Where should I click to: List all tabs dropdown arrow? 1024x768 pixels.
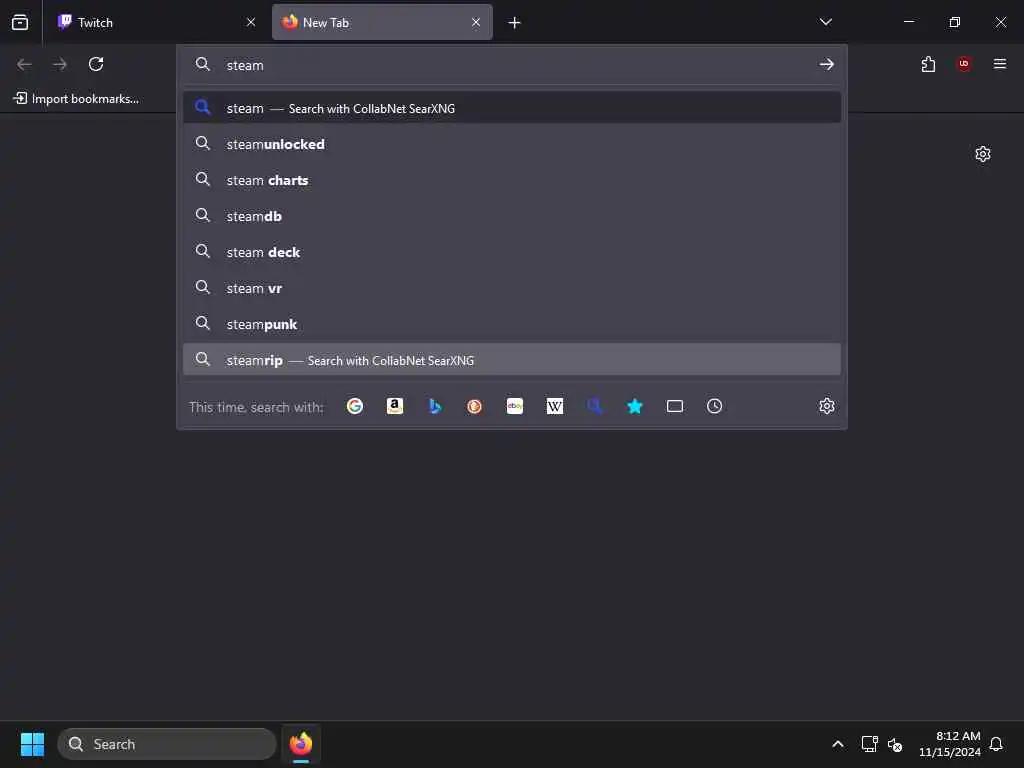(x=825, y=22)
